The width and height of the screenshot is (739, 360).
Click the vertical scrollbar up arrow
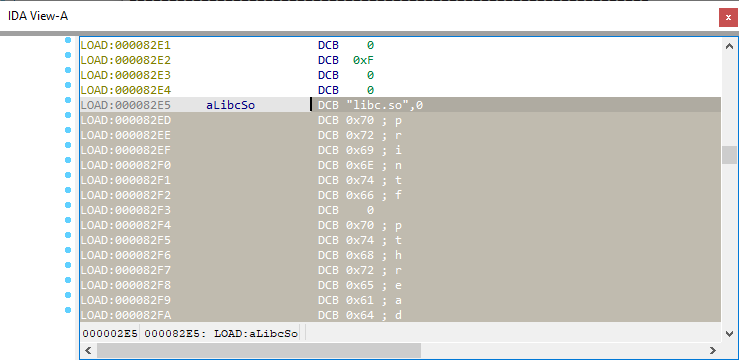click(729, 46)
